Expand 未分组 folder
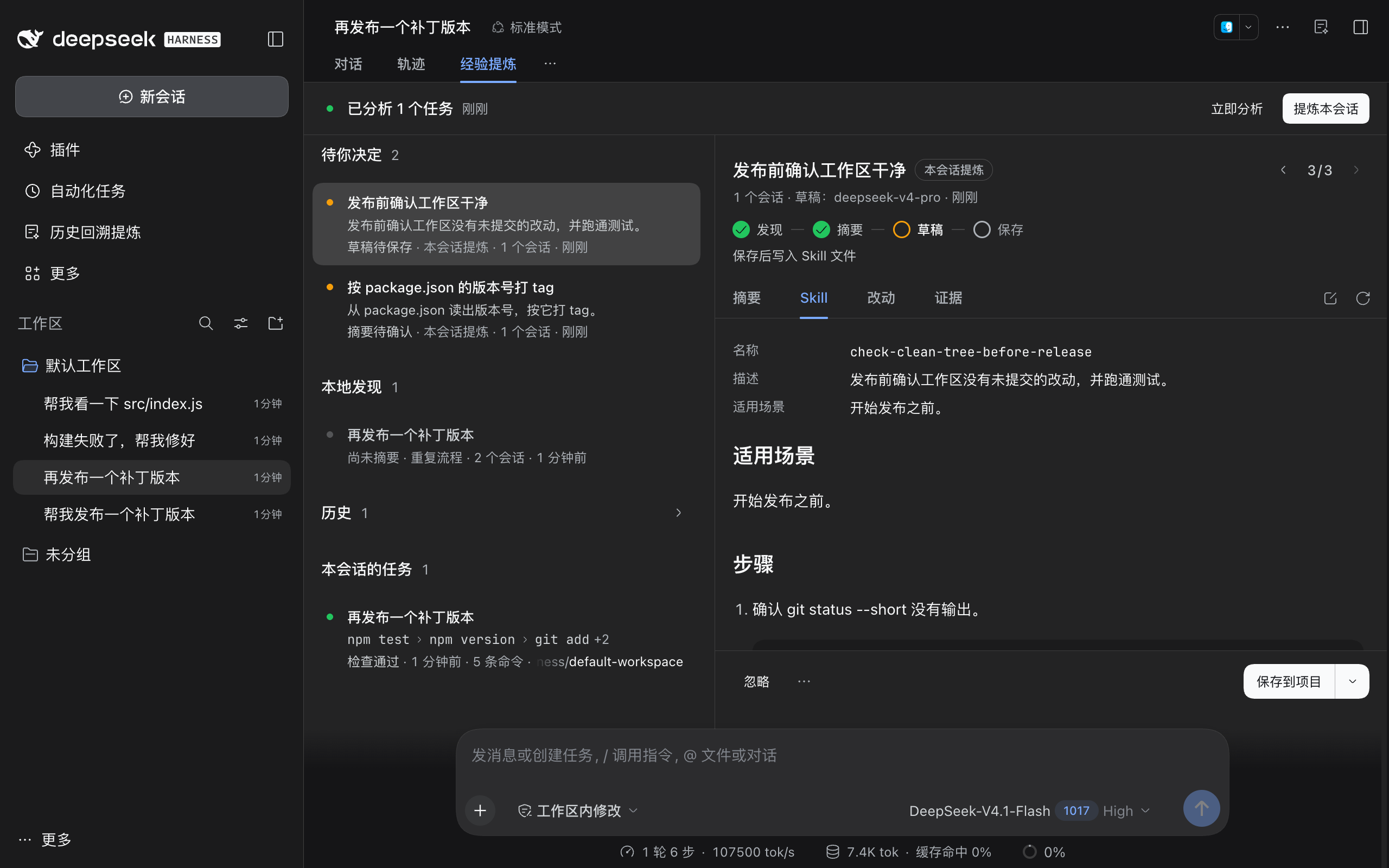 pyautogui.click(x=151, y=554)
